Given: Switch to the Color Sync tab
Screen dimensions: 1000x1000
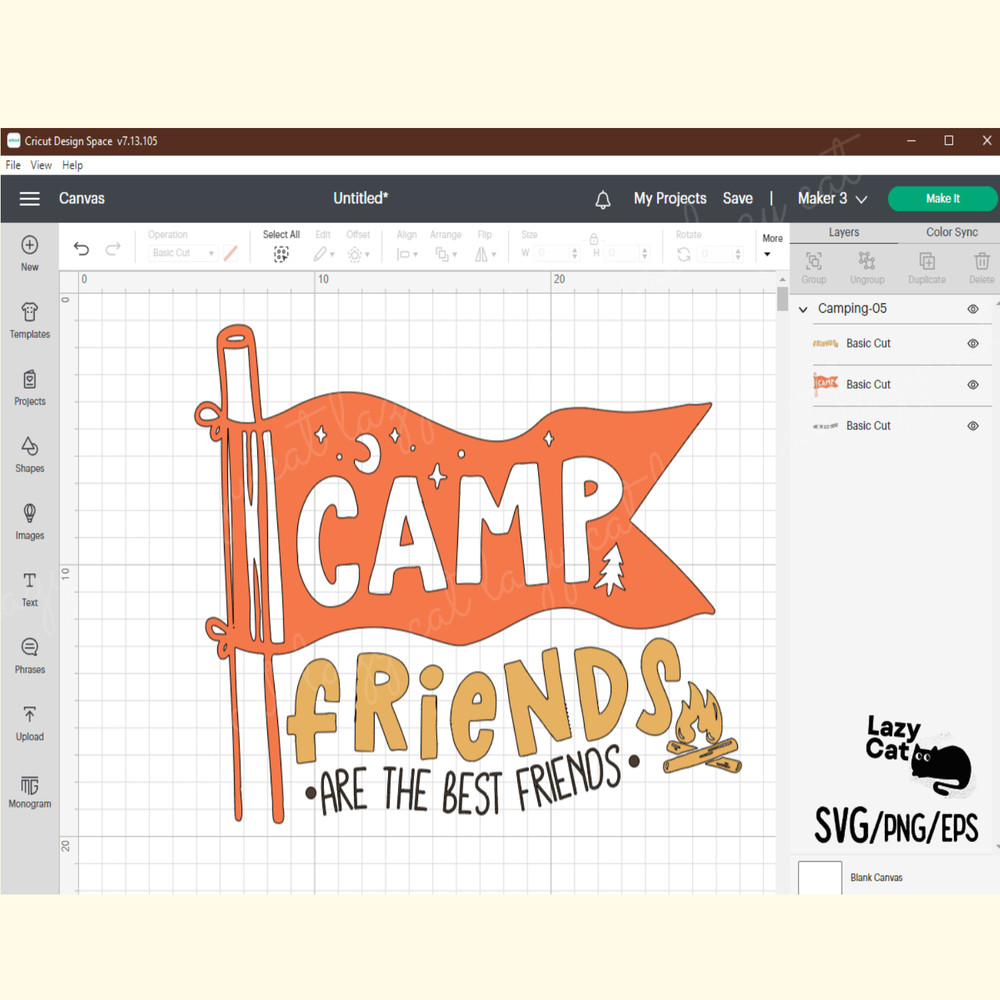Looking at the screenshot, I should 951,232.
